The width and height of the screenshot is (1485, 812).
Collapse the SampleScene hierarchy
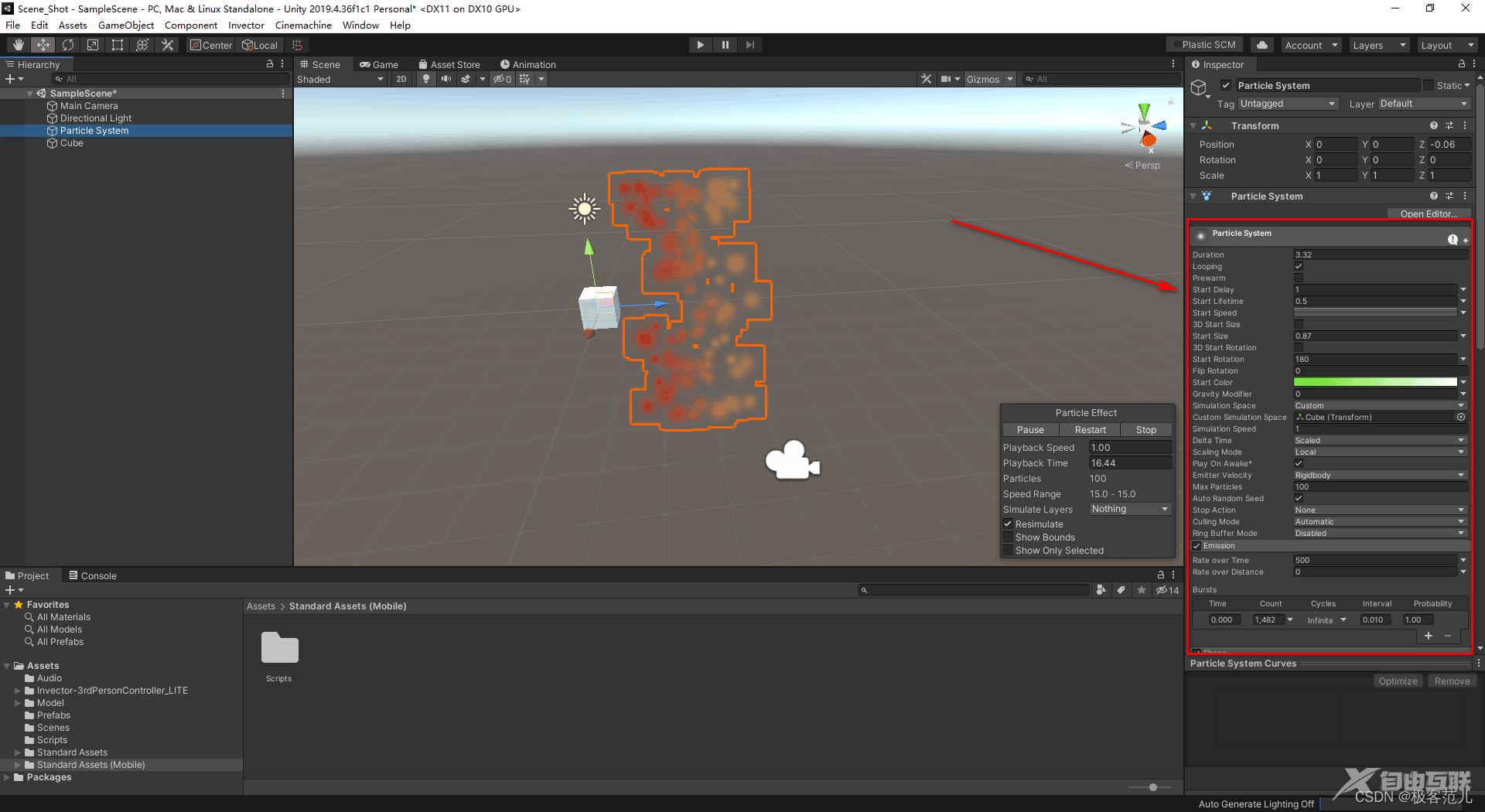30,93
